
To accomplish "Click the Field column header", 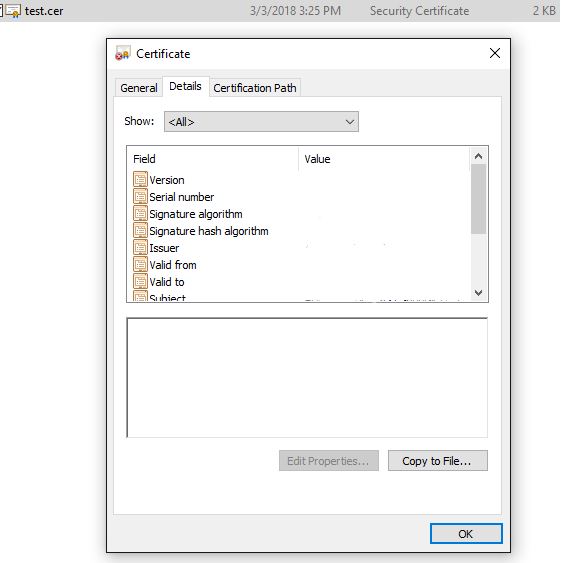I will click(212, 159).
